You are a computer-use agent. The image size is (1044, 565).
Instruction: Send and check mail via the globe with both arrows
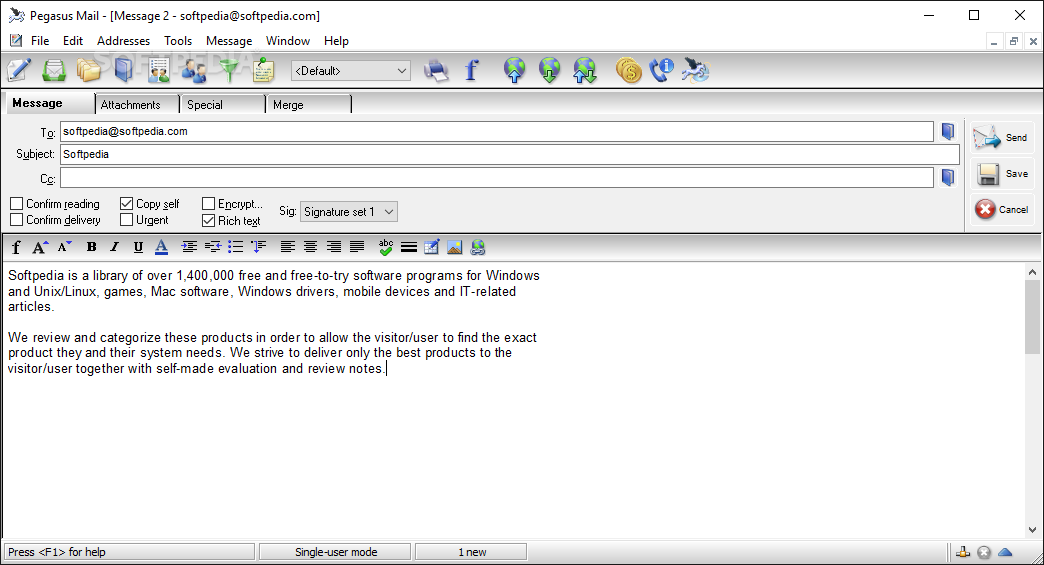click(585, 70)
